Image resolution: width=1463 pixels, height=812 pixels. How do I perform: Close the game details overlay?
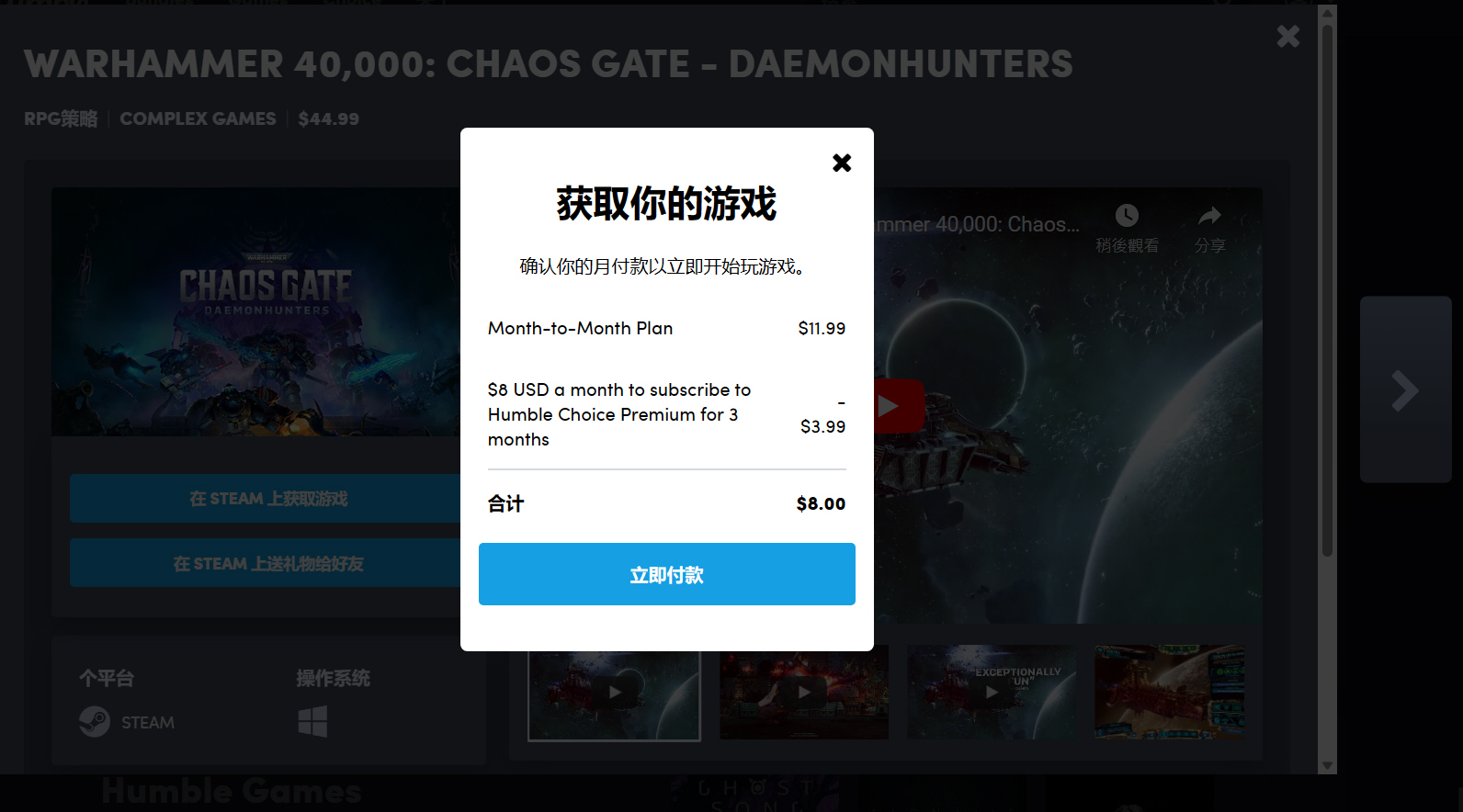(x=1288, y=36)
